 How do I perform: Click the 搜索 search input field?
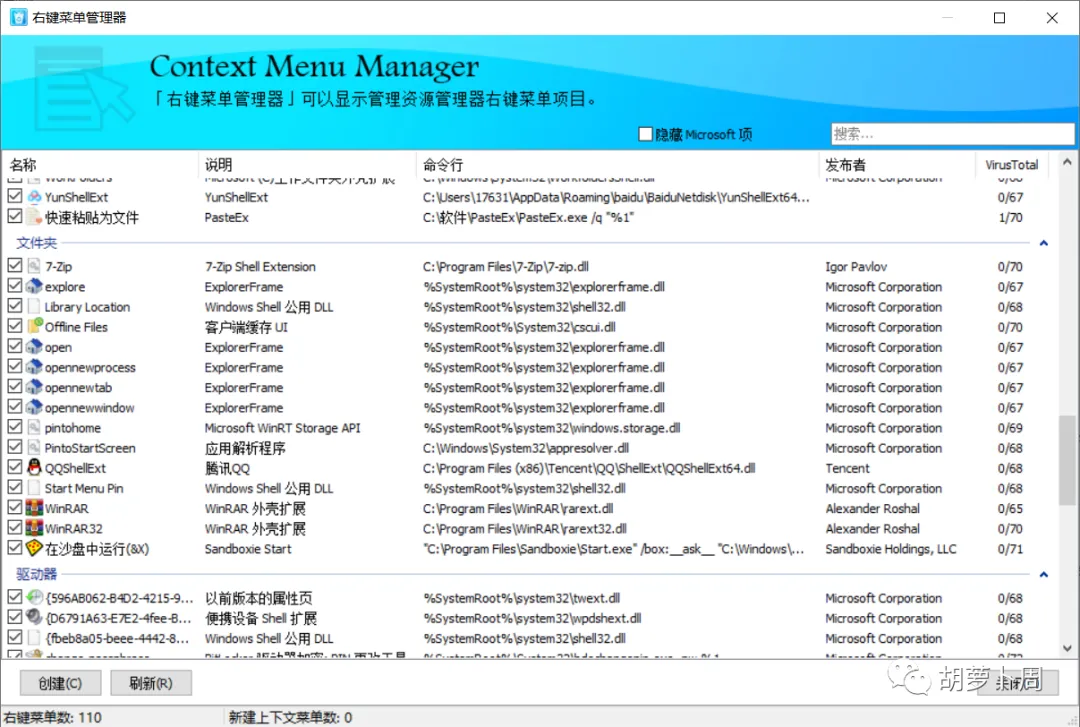point(952,134)
